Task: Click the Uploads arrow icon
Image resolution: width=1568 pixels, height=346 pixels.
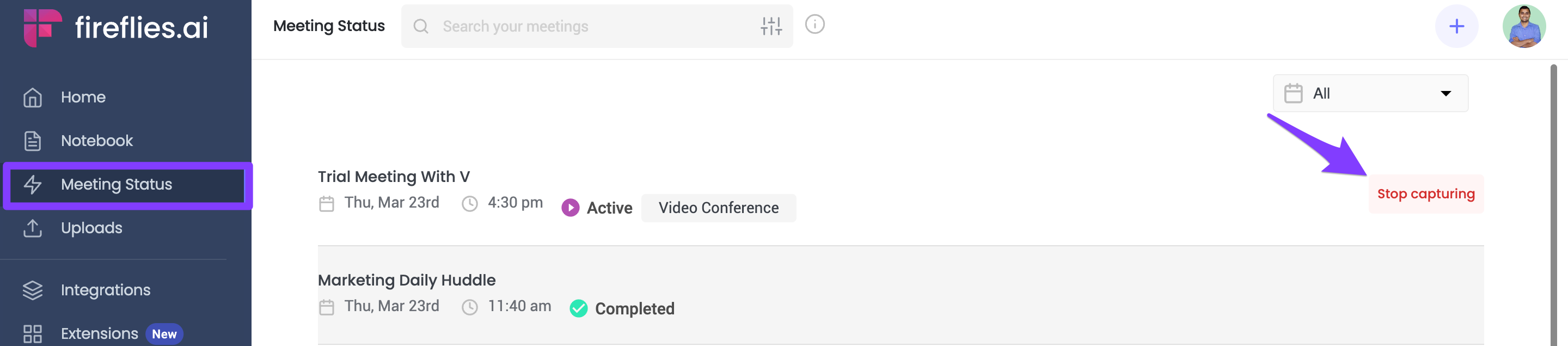Action: tap(32, 228)
